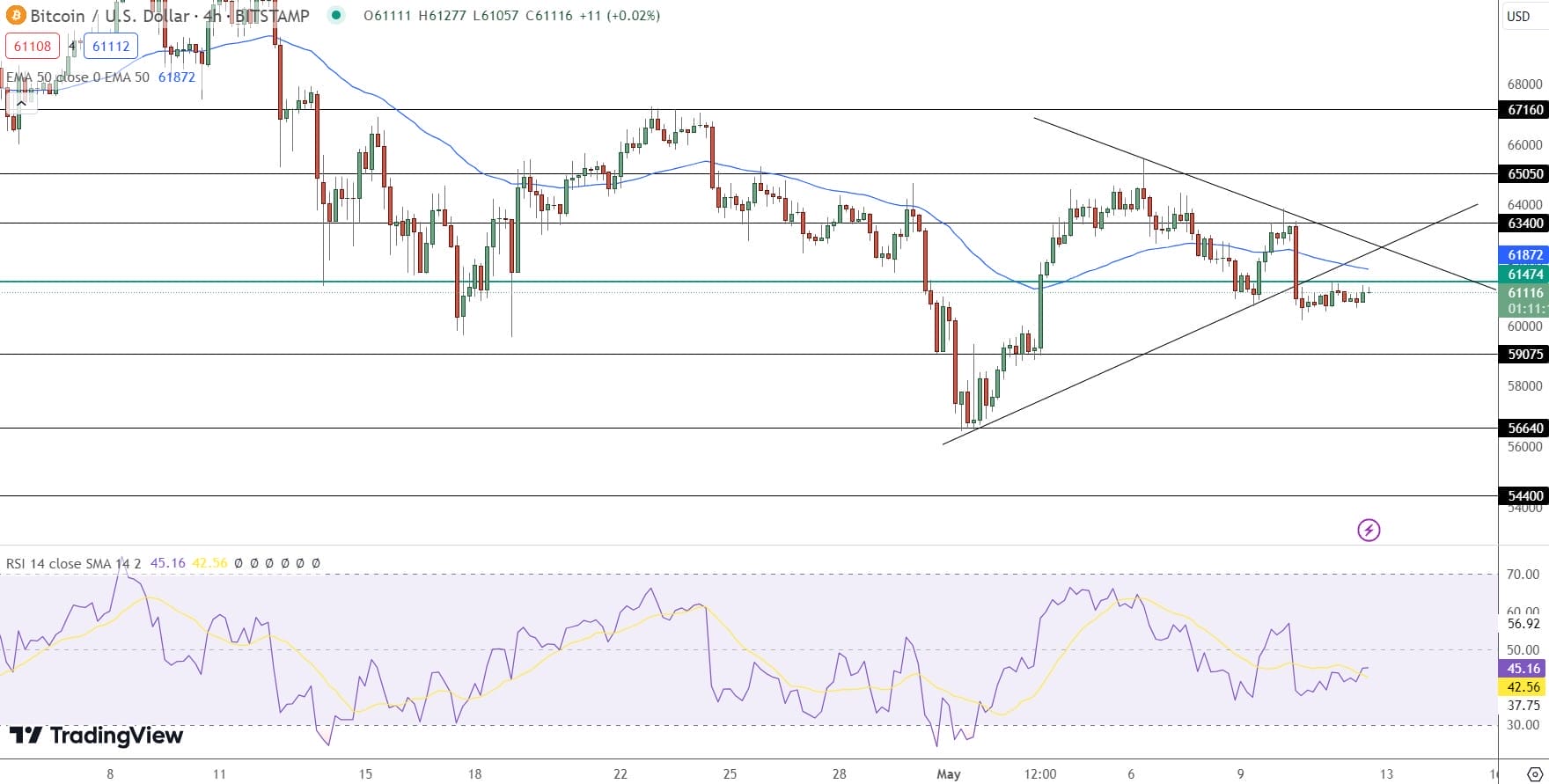
Task: Click the 67160 horizontal line price label
Action: coord(1524,110)
